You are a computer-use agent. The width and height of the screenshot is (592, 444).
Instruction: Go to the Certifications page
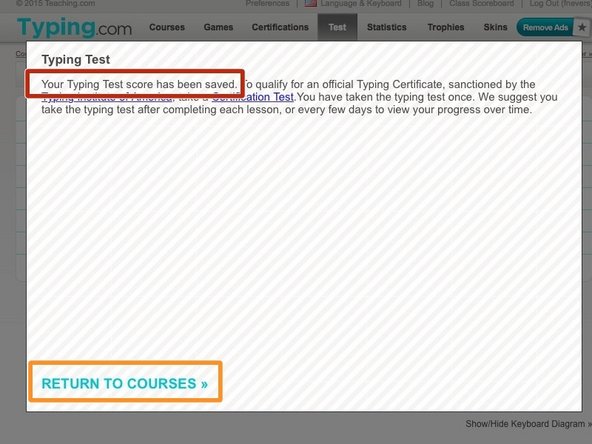coord(280,27)
